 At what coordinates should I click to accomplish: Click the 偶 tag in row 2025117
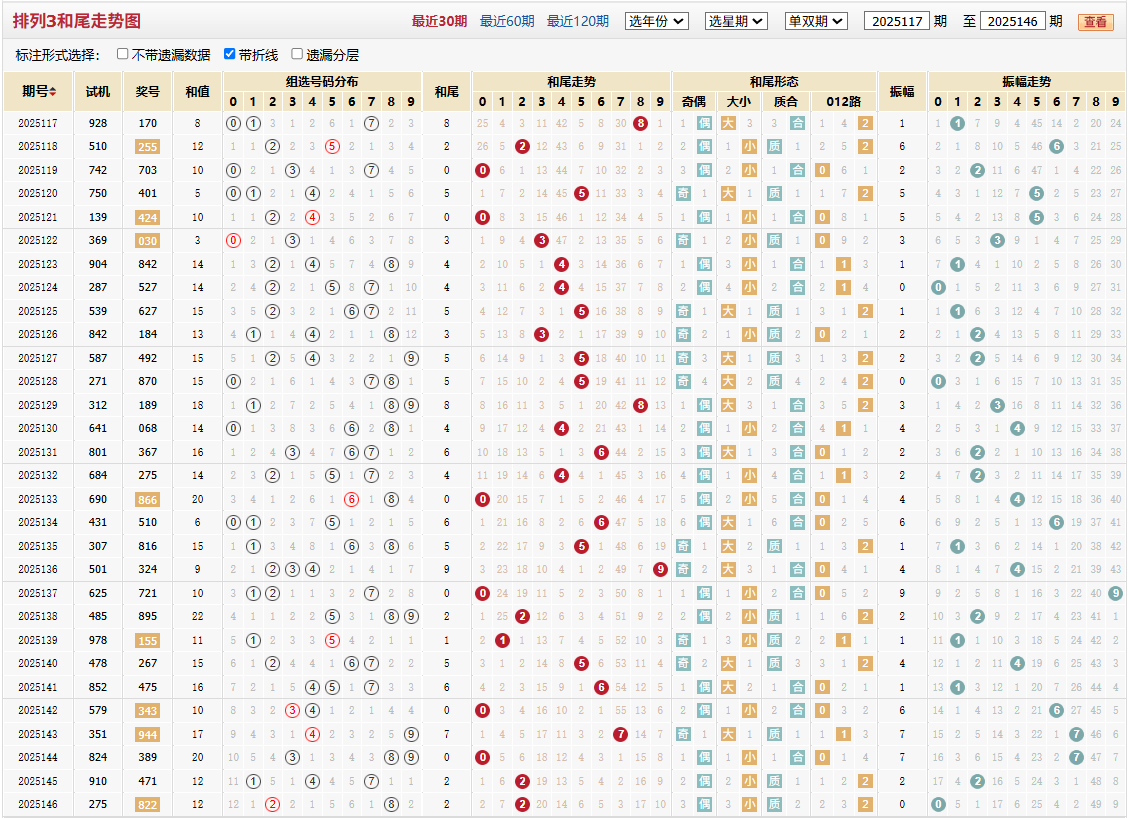(704, 123)
